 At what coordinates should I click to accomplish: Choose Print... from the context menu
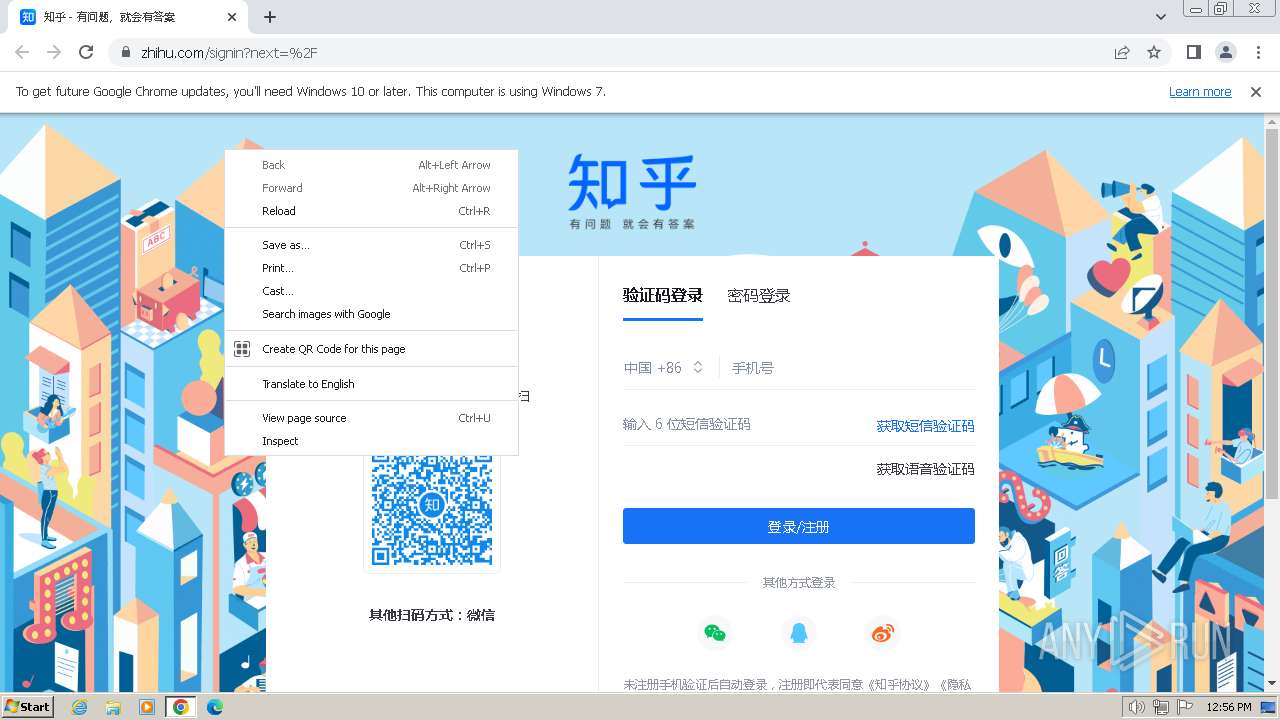pyautogui.click(x=371, y=268)
